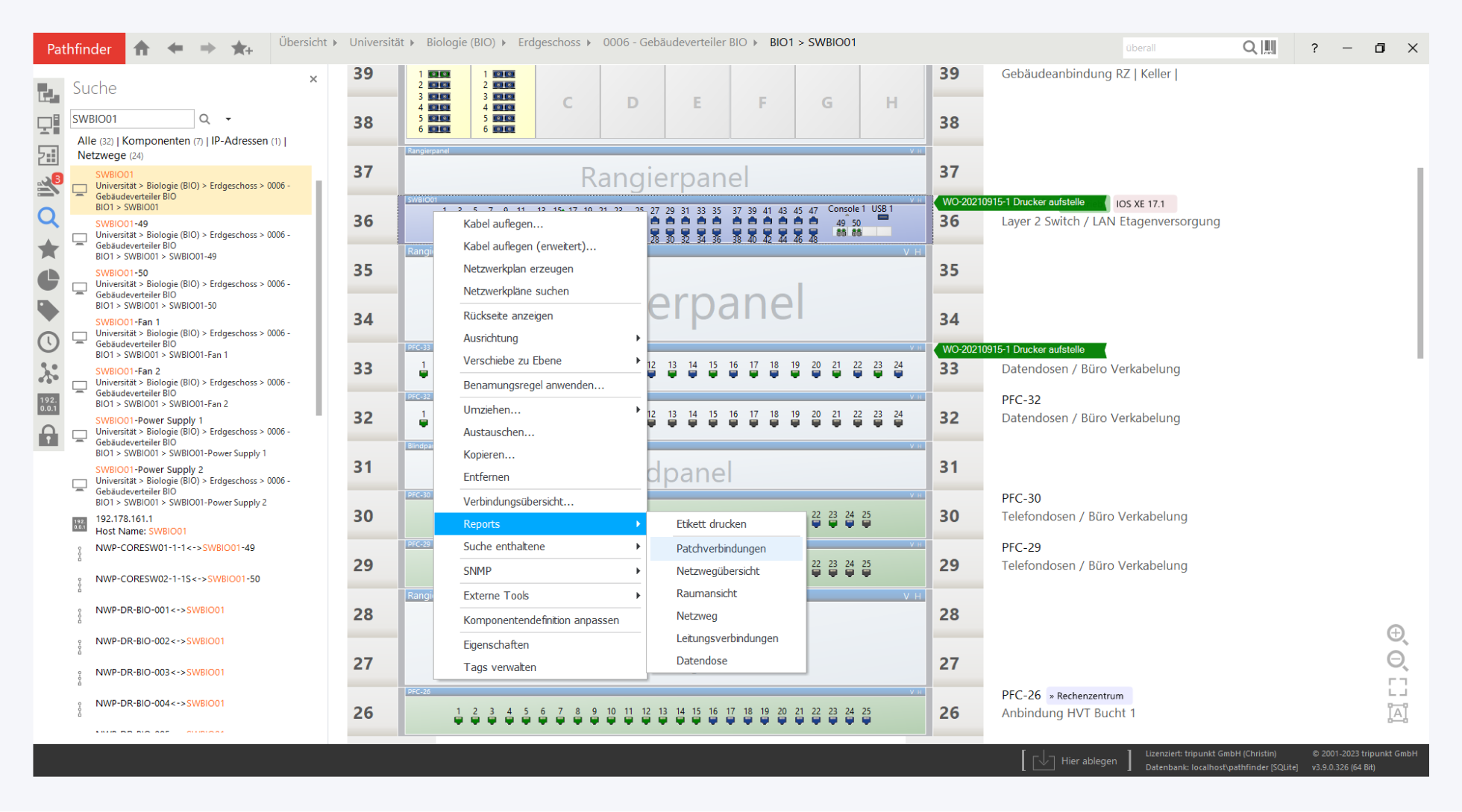Click the SWBIO01 search input field

click(x=131, y=119)
